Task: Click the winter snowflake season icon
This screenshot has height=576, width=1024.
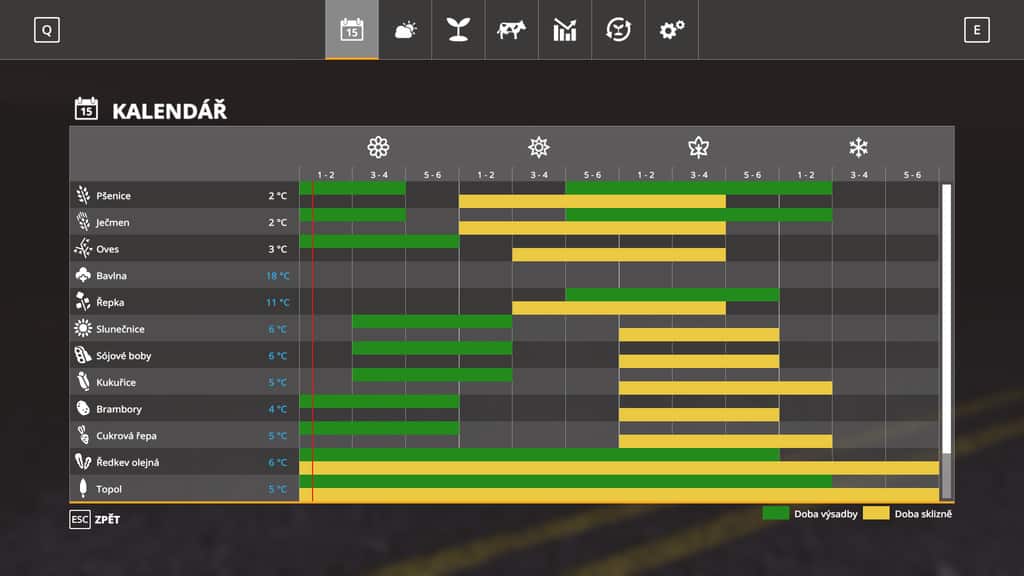Action: 858,148
